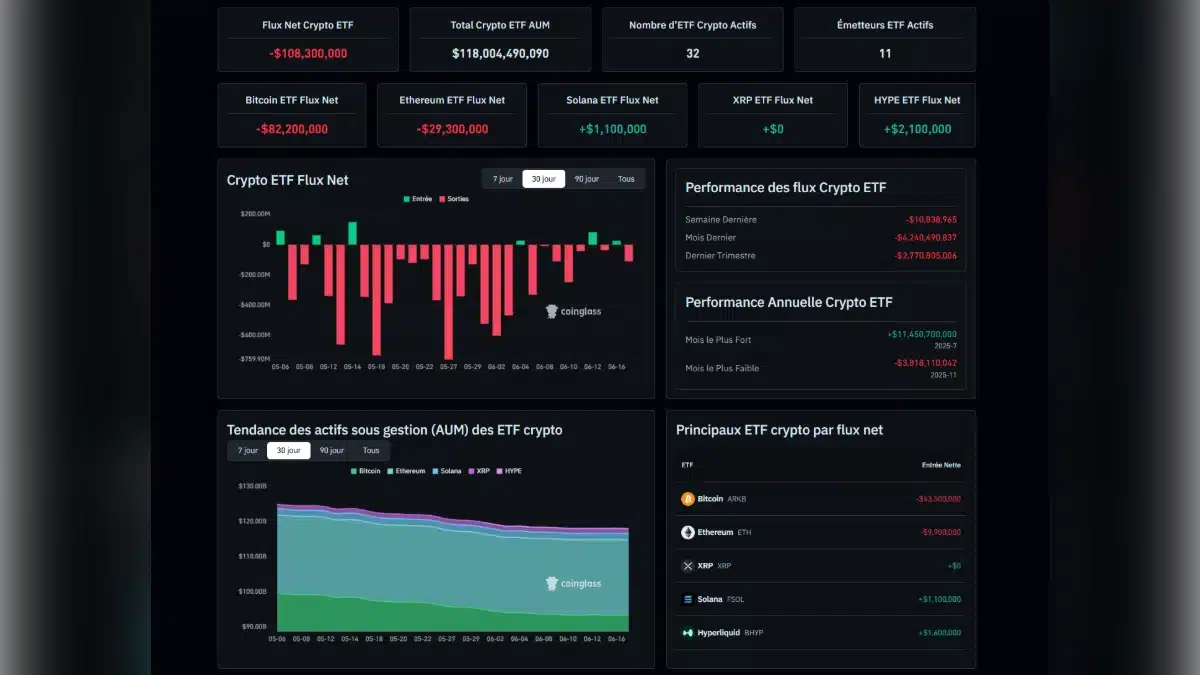The height and width of the screenshot is (675, 1200).
Task: Click the XRP coin icon in ETF list
Action: (688, 566)
